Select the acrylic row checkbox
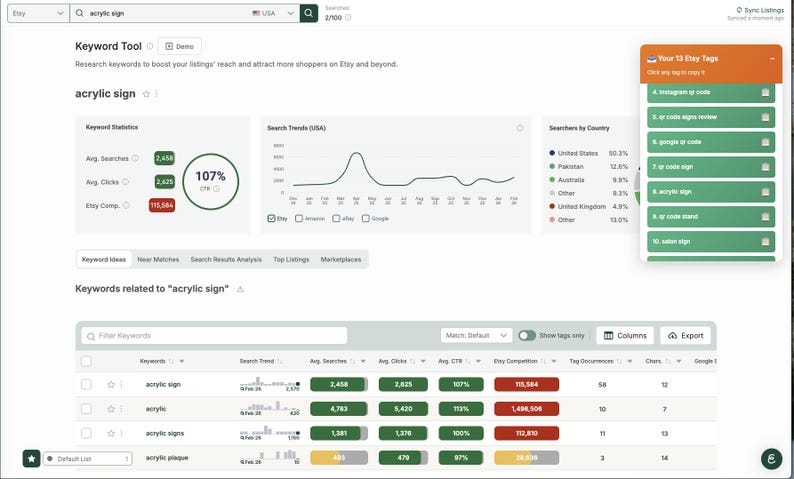Screen dimensions: 794x479 click(87, 409)
